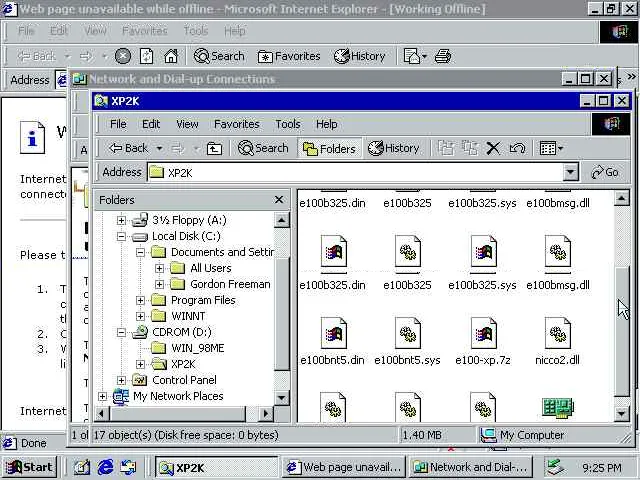
Task: Collapse Local Disk (C:) node
Action: 121,236
